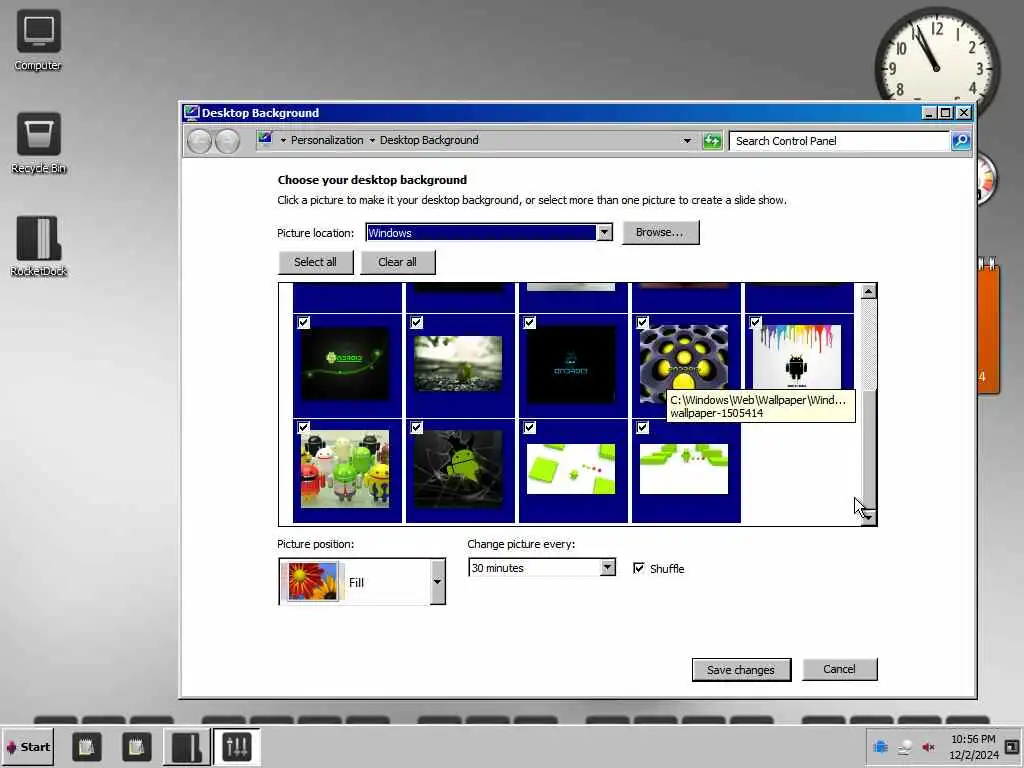Open the mixer sliders taskbar button

coord(236,746)
